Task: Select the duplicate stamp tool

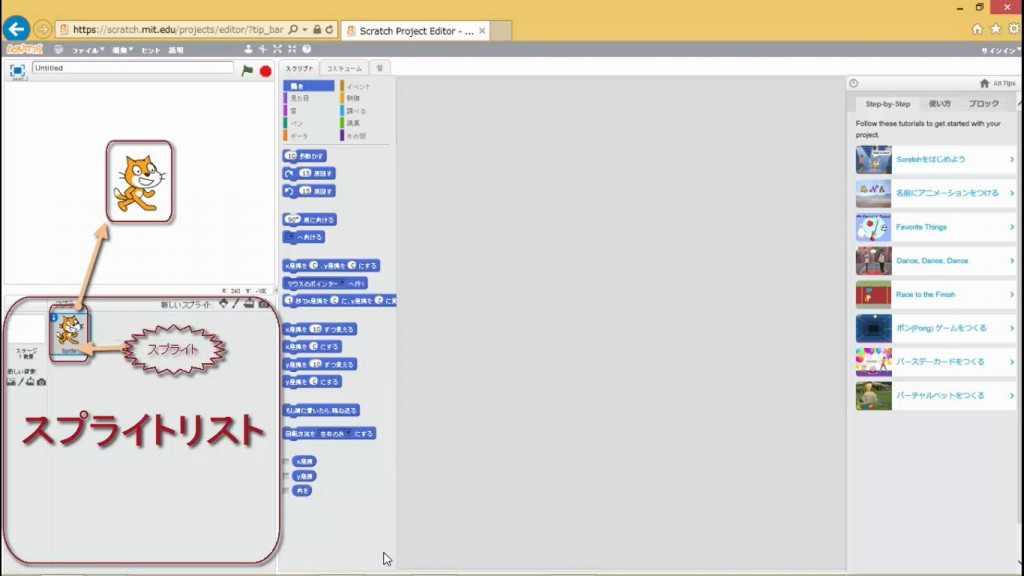Action: pos(248,49)
